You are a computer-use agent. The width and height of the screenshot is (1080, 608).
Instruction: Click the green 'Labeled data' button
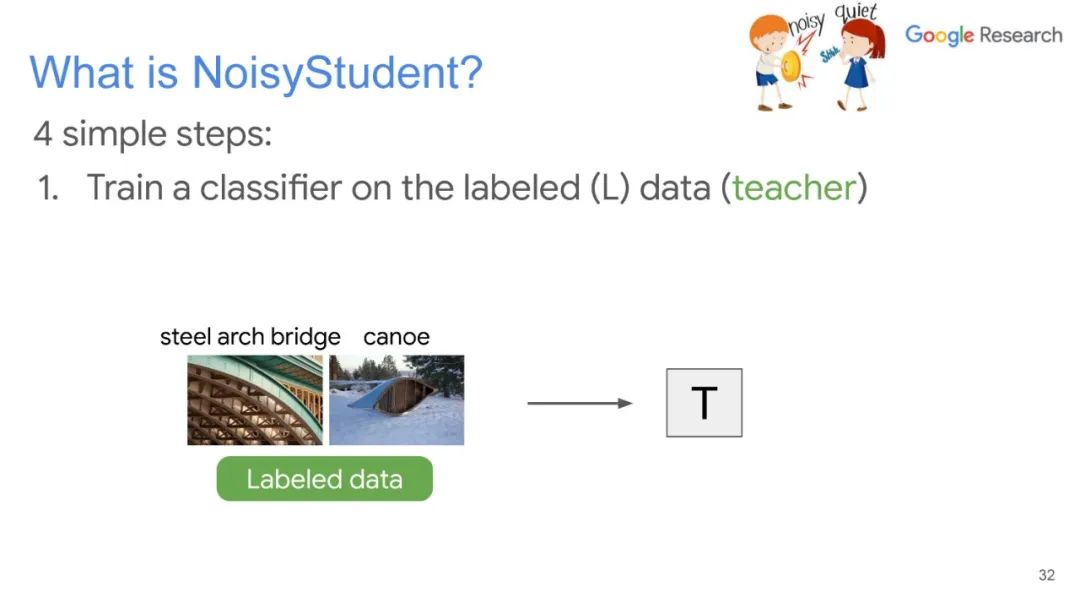(324, 479)
